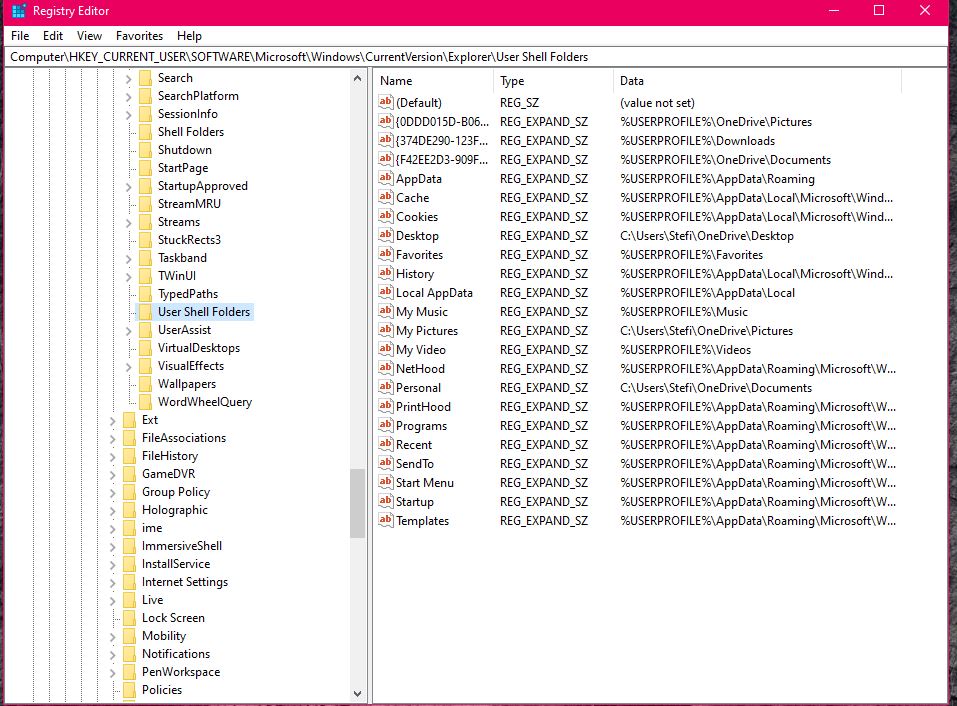Screen dimensions: 957x706
Task: Expand the StartupApproved key
Action: tap(128, 187)
